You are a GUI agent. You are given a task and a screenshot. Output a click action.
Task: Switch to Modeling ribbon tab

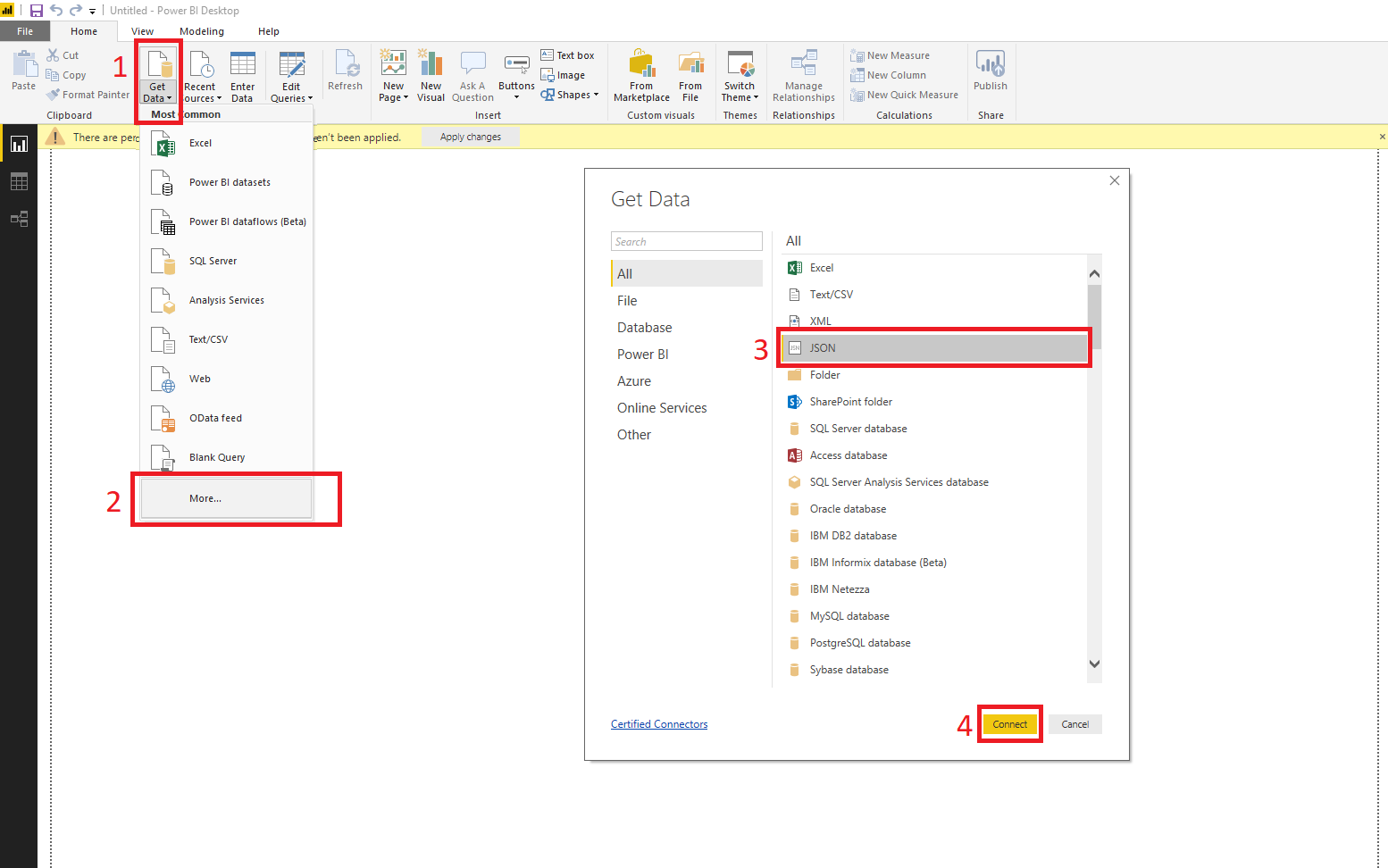(202, 31)
